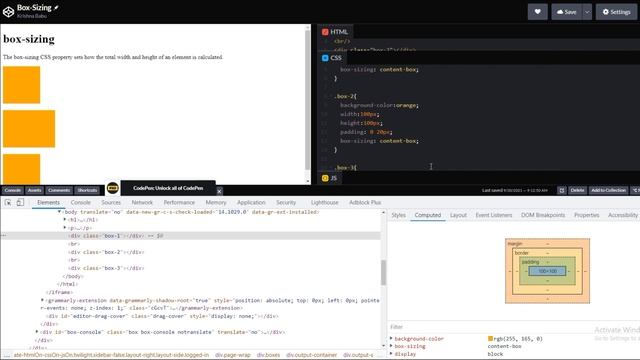Open CodePen Console footer button
The image size is (640, 360).
tap(13, 190)
